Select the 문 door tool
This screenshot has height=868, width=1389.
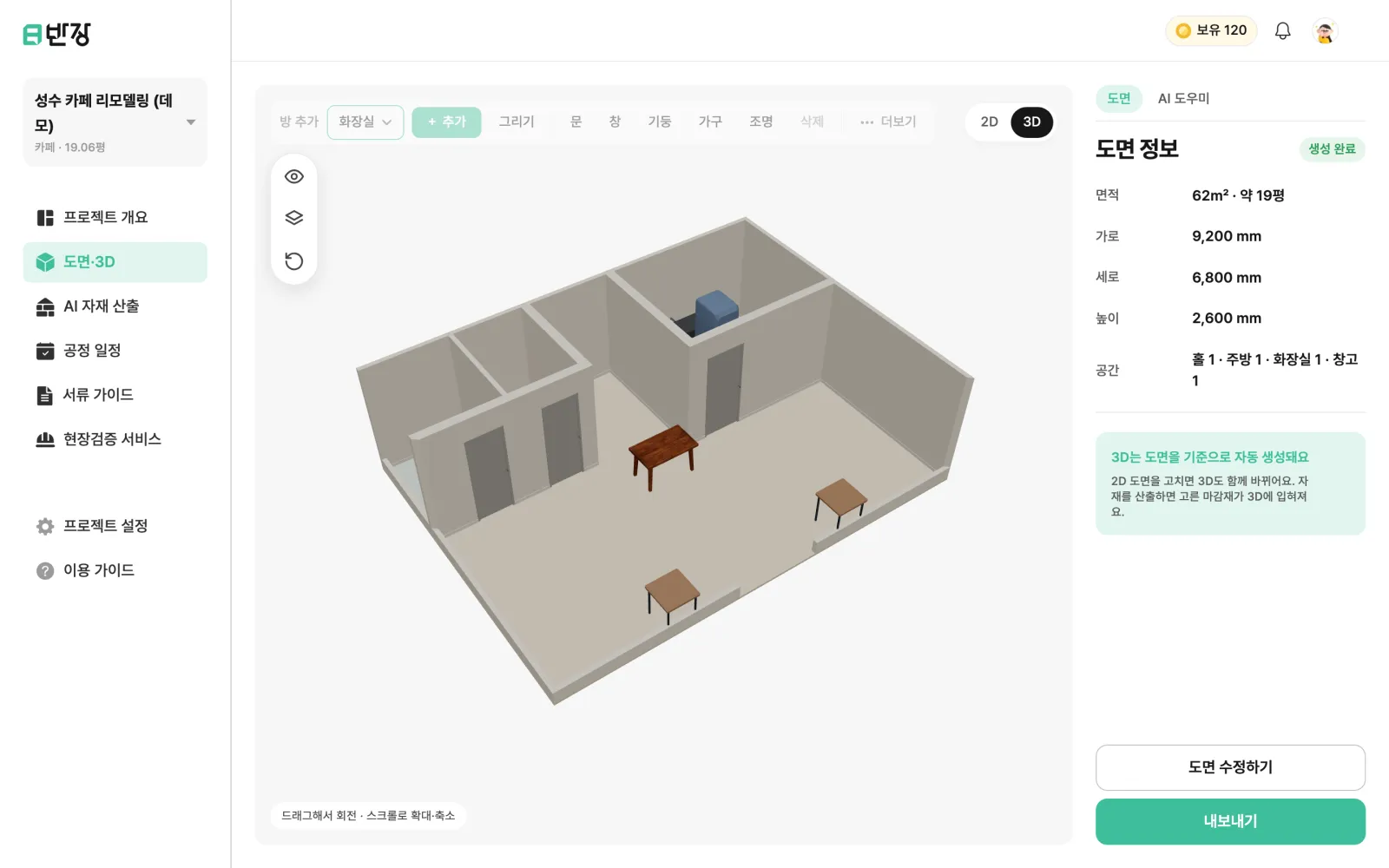tap(576, 122)
